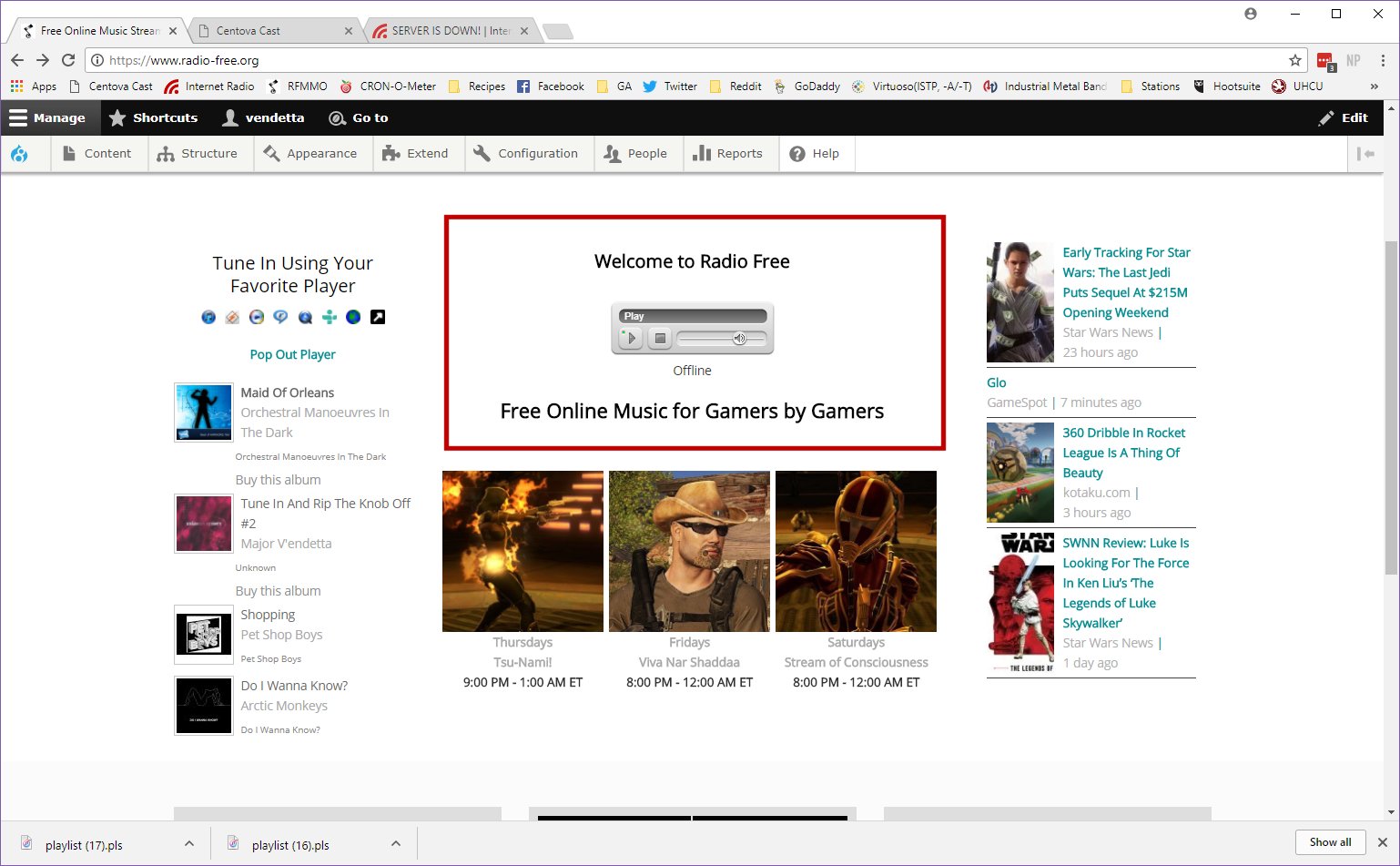The image size is (1400, 866).
Task: Click the toolbar orientation toggle icon
Action: [1365, 154]
